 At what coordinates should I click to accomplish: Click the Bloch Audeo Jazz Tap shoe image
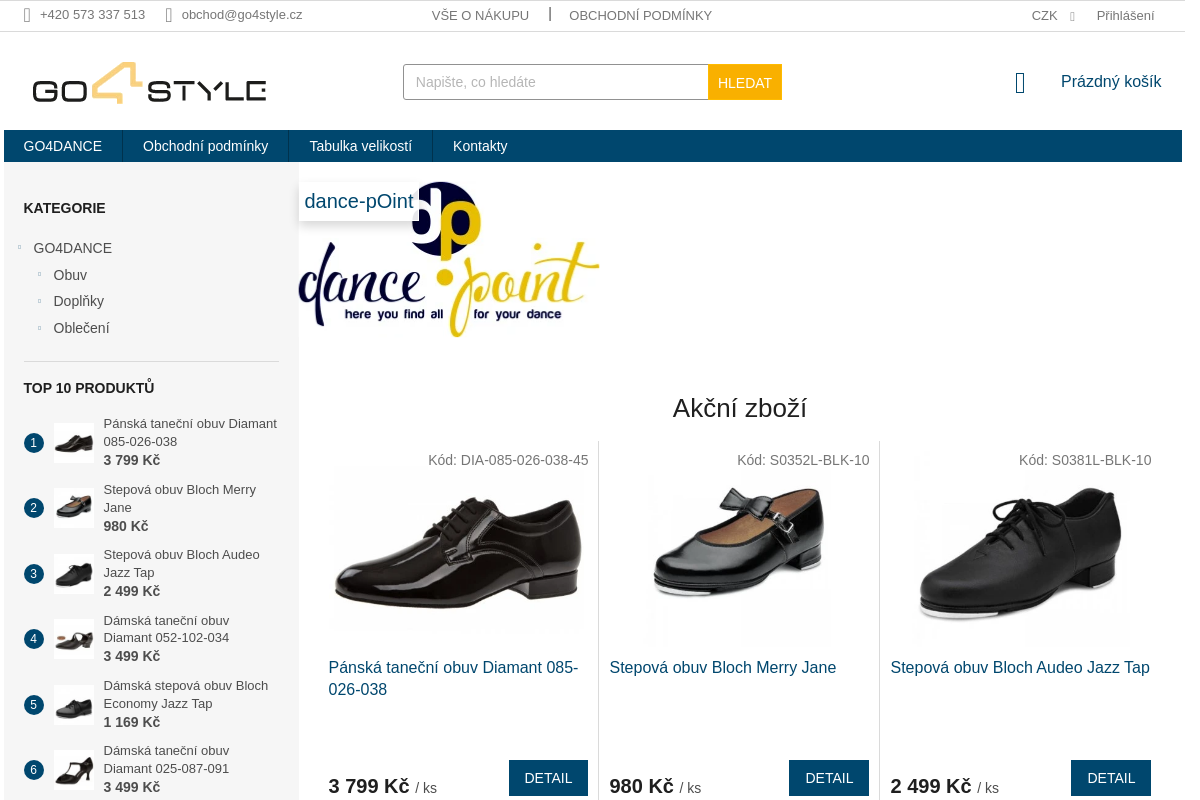point(1020,555)
